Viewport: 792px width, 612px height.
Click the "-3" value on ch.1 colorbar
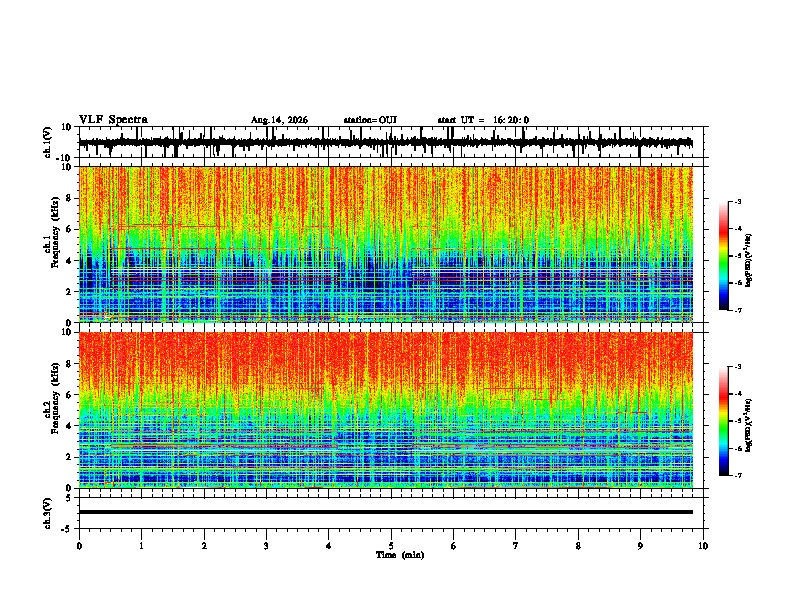737,201
